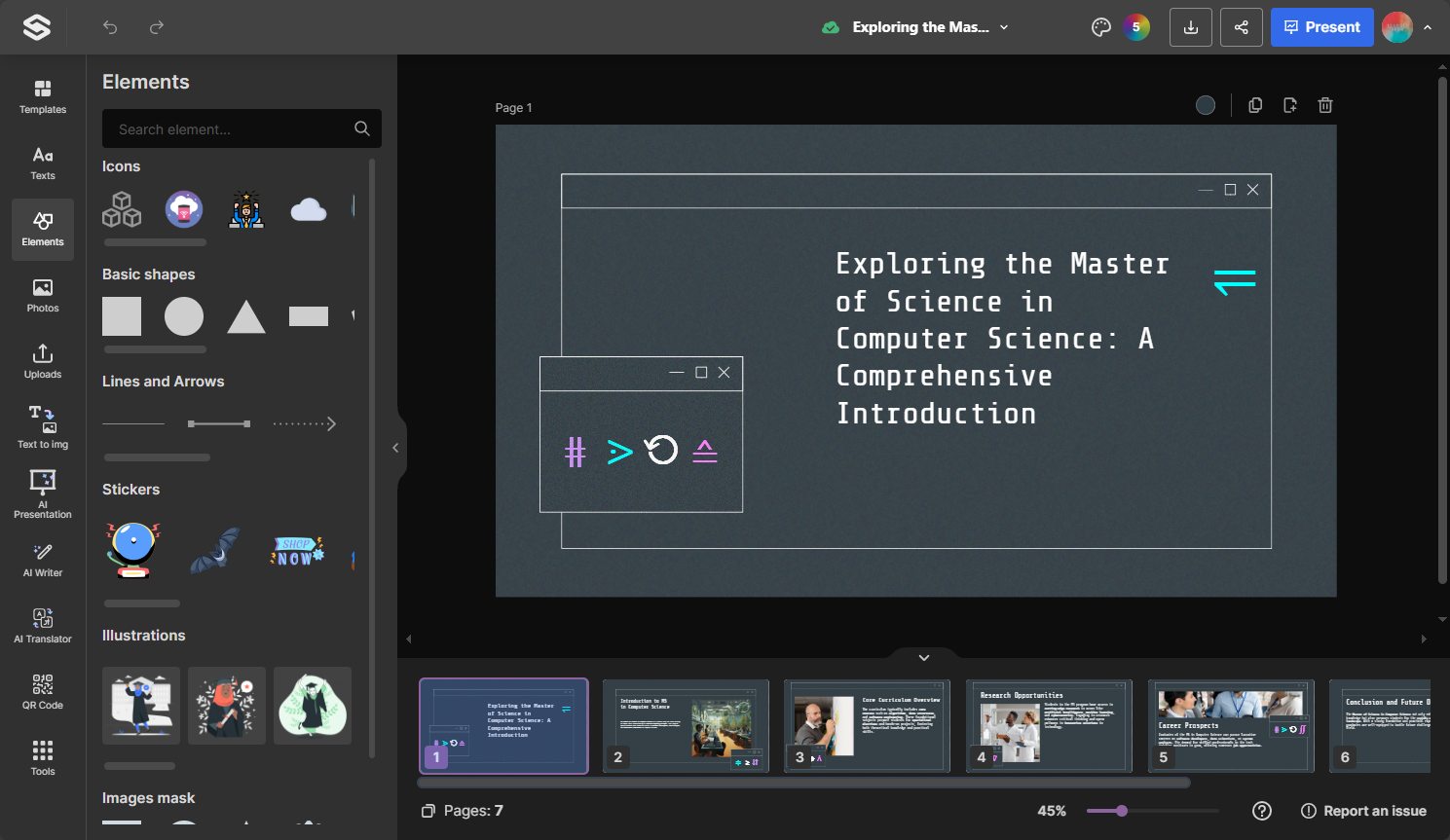Collapse the page thumbnails strip
Viewport: 1450px width, 840px height.
924,658
